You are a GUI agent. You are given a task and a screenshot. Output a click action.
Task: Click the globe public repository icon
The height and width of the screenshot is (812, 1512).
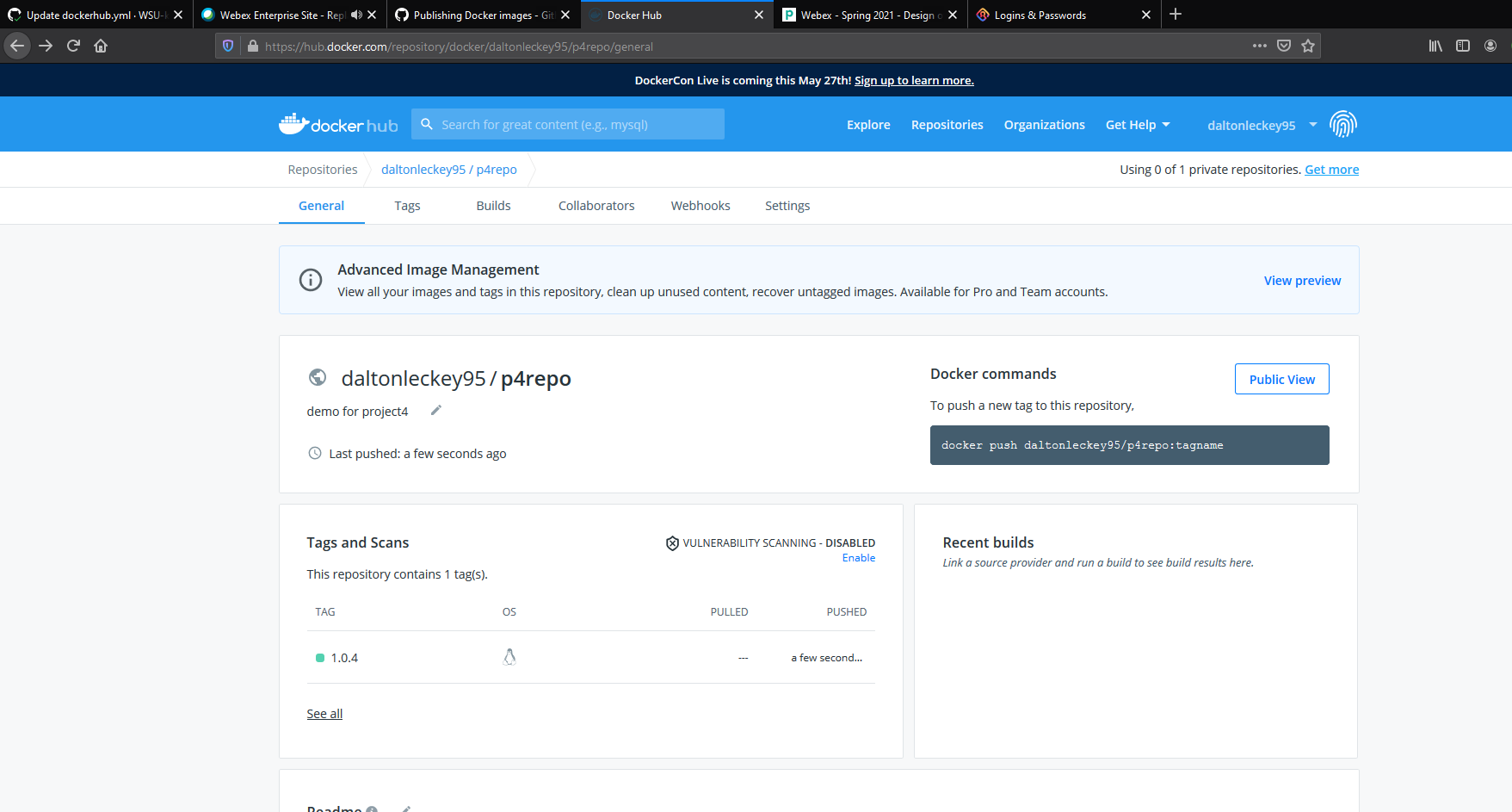pyautogui.click(x=318, y=377)
